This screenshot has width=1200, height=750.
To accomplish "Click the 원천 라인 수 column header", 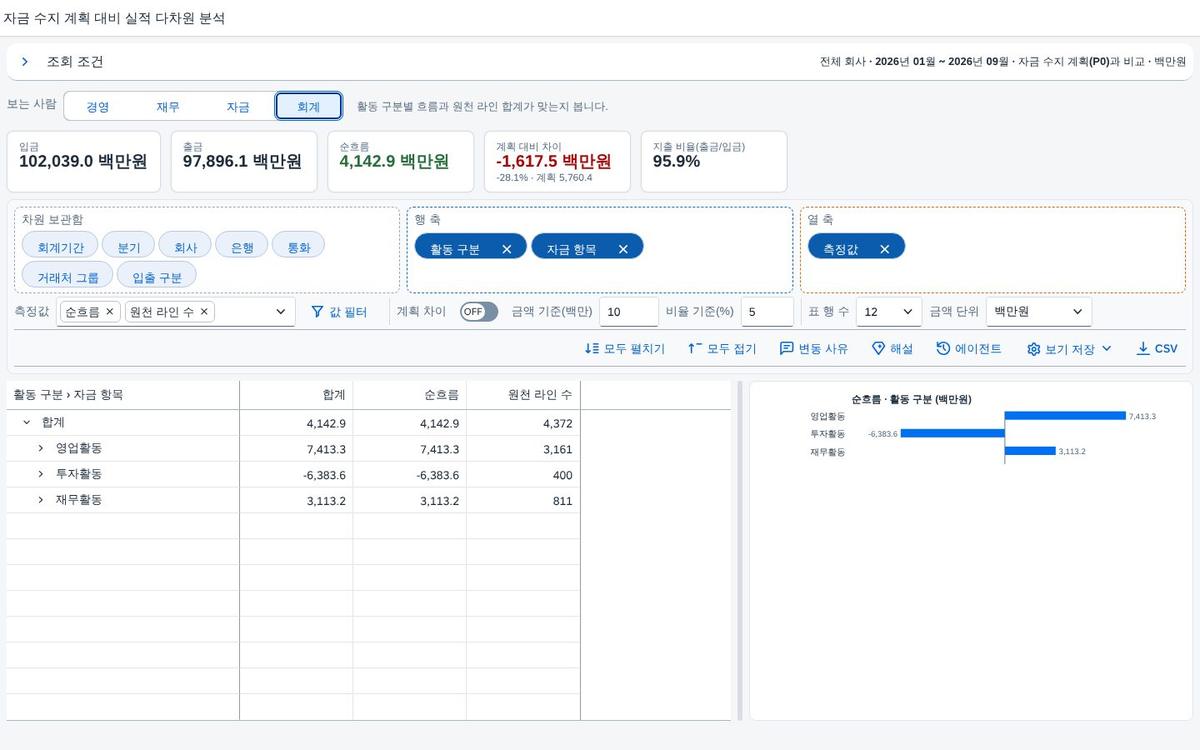I will (523, 396).
